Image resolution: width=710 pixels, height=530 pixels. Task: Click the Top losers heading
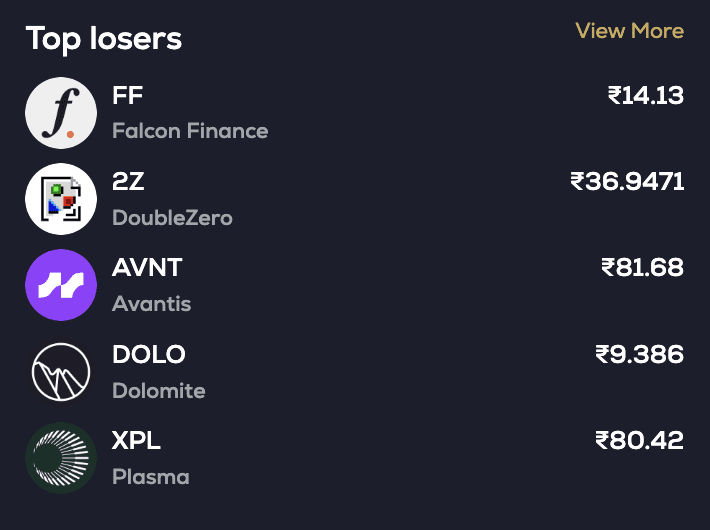point(104,39)
